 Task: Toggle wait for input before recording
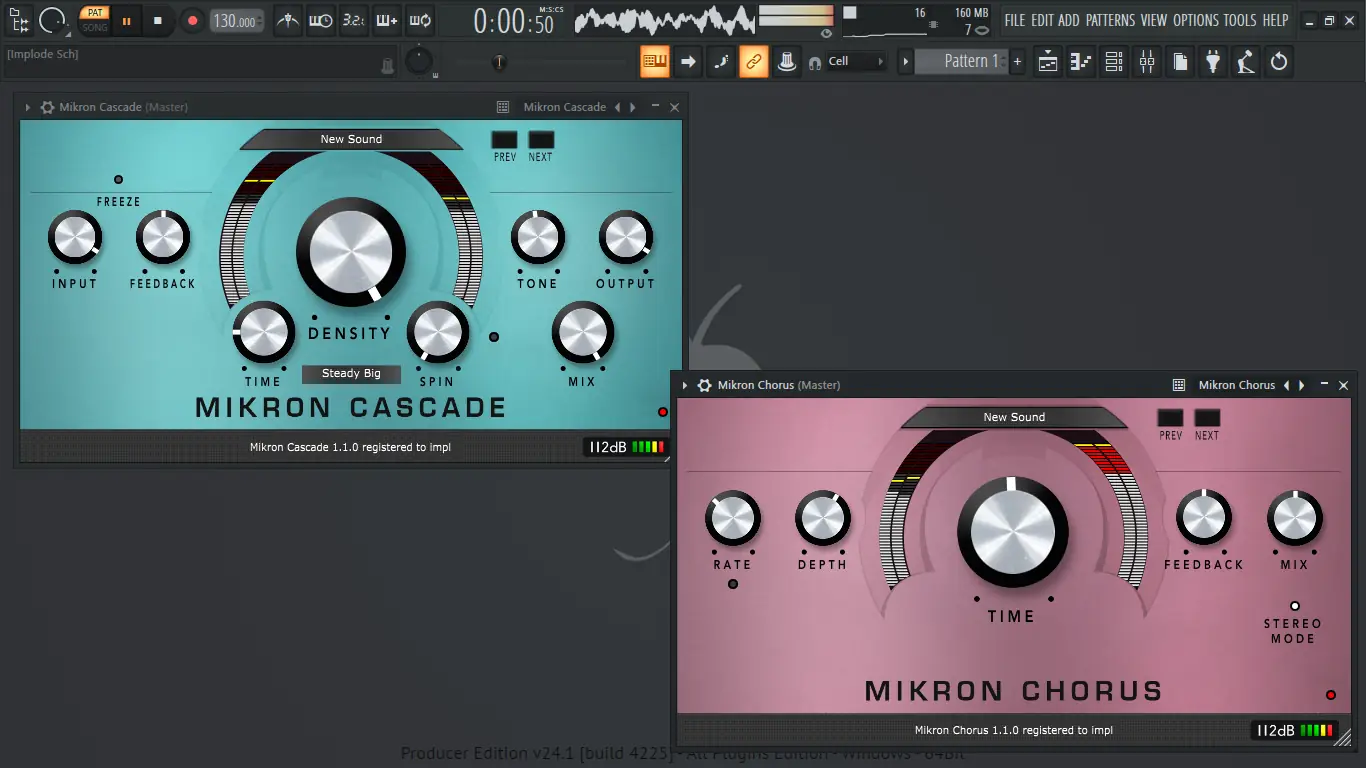tap(320, 20)
